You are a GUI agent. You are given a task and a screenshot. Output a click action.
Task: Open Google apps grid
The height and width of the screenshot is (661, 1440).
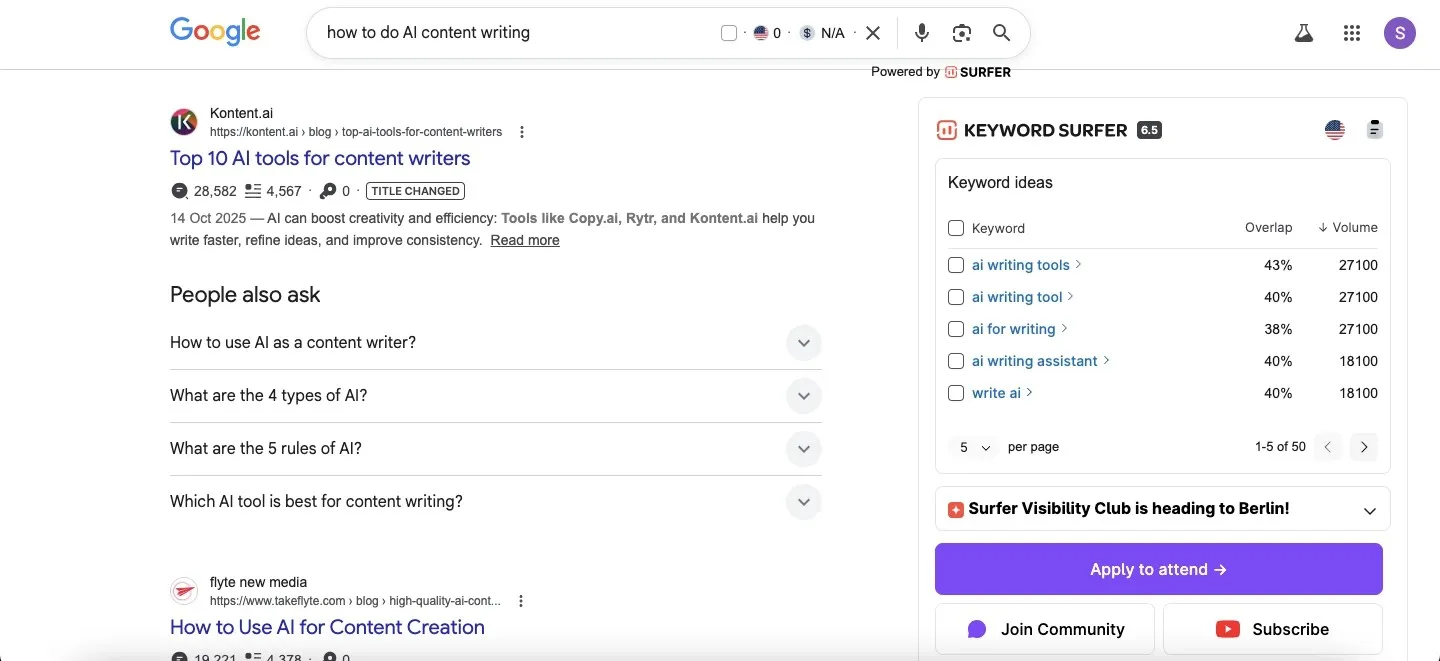[x=1352, y=33]
